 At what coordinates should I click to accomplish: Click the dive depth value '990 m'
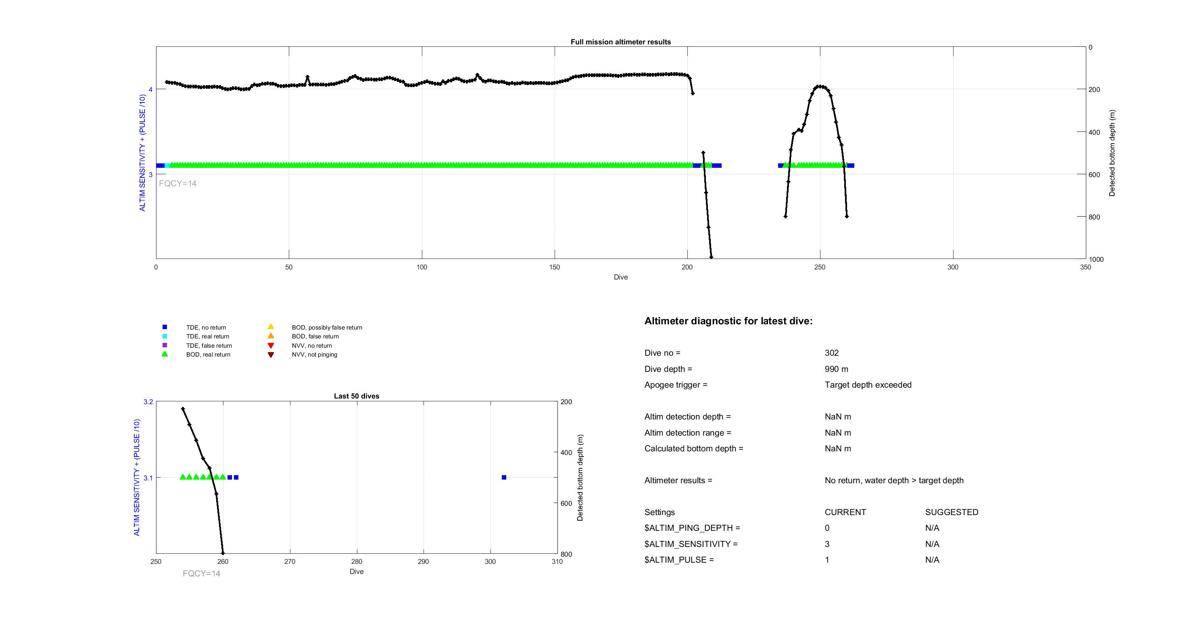[x=837, y=369]
